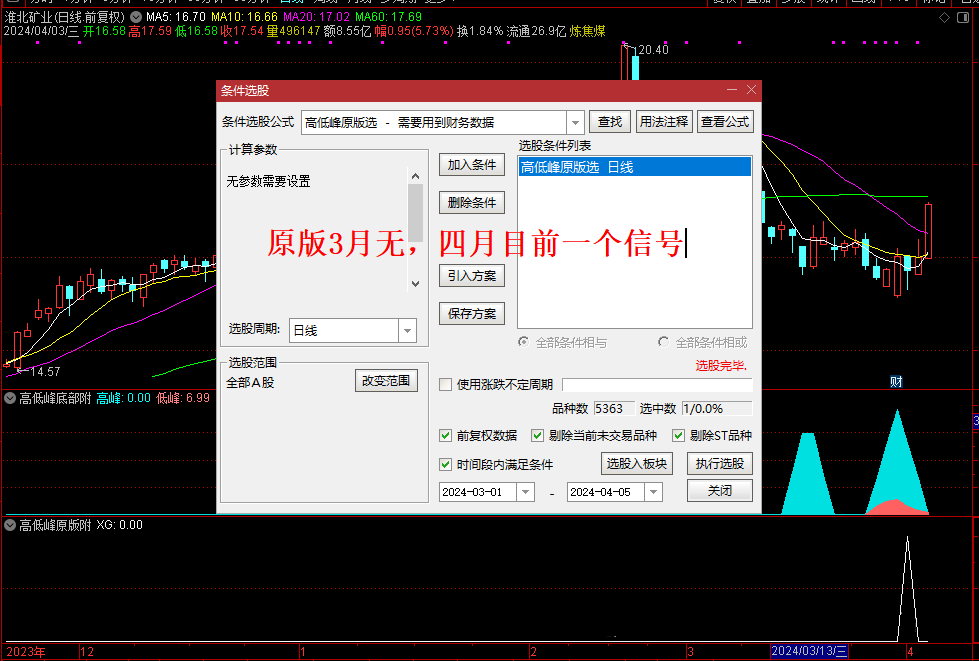Click scroll-down arrow in 计算参数 panel

tap(416, 283)
